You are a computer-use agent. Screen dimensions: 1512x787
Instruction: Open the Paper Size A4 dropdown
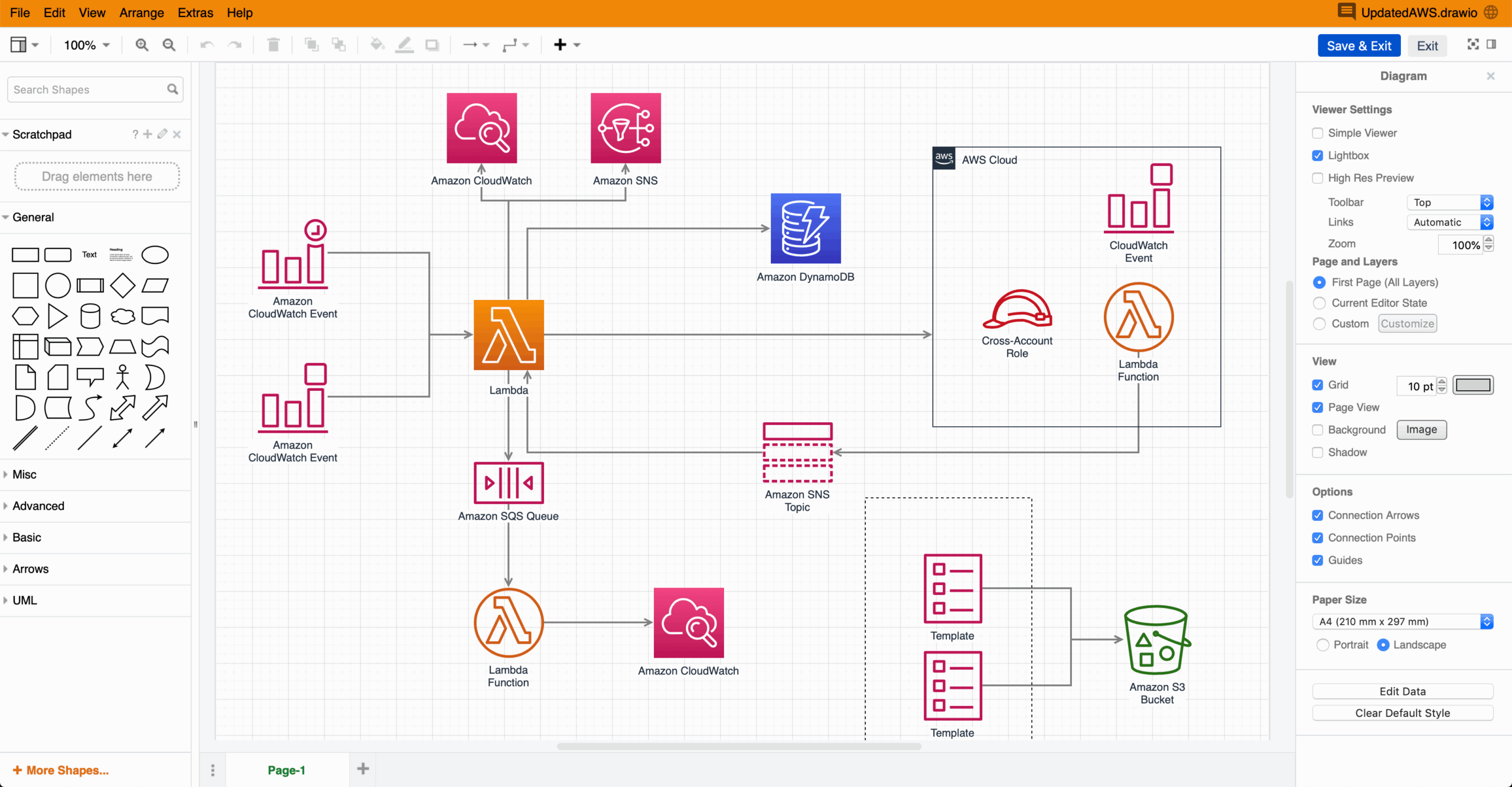pos(1403,621)
